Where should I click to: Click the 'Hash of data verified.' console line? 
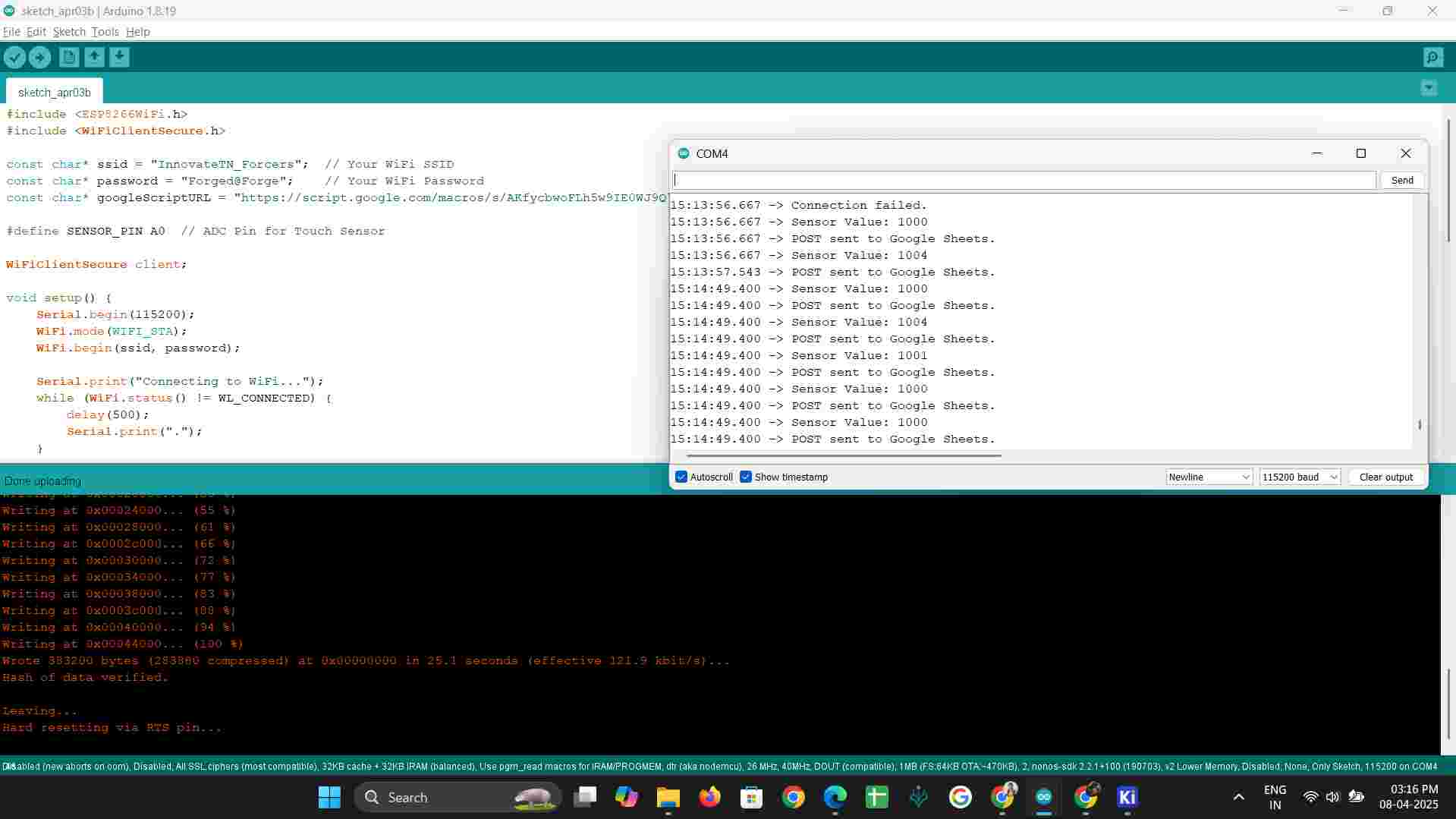click(85, 677)
